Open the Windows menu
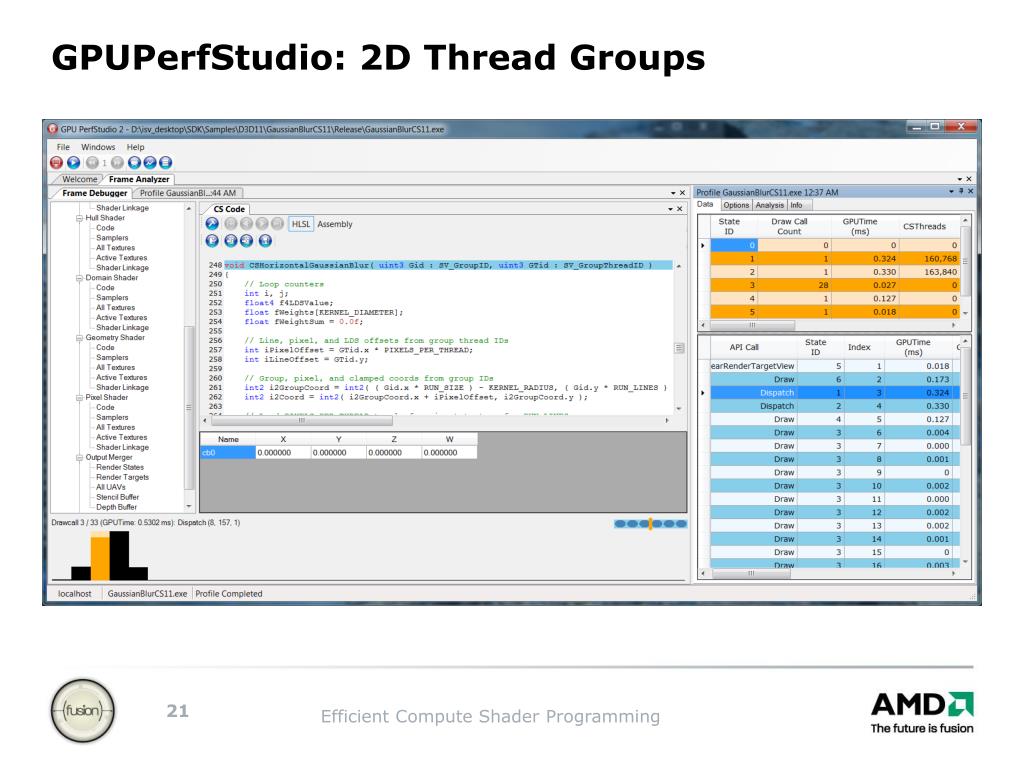This screenshot has height=768, width=1024. pyautogui.click(x=98, y=147)
